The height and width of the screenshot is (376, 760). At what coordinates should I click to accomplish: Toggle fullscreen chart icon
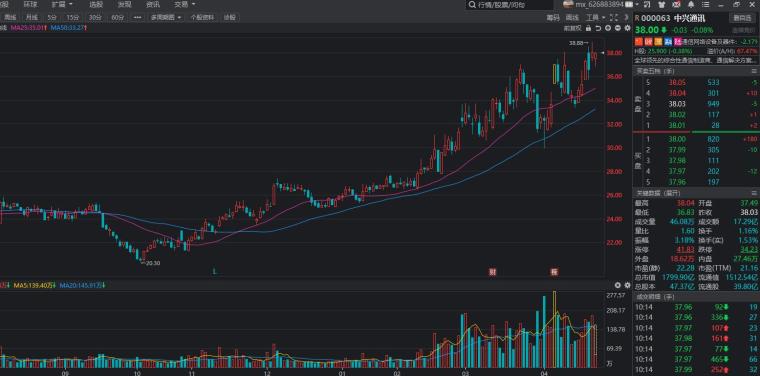[614, 17]
